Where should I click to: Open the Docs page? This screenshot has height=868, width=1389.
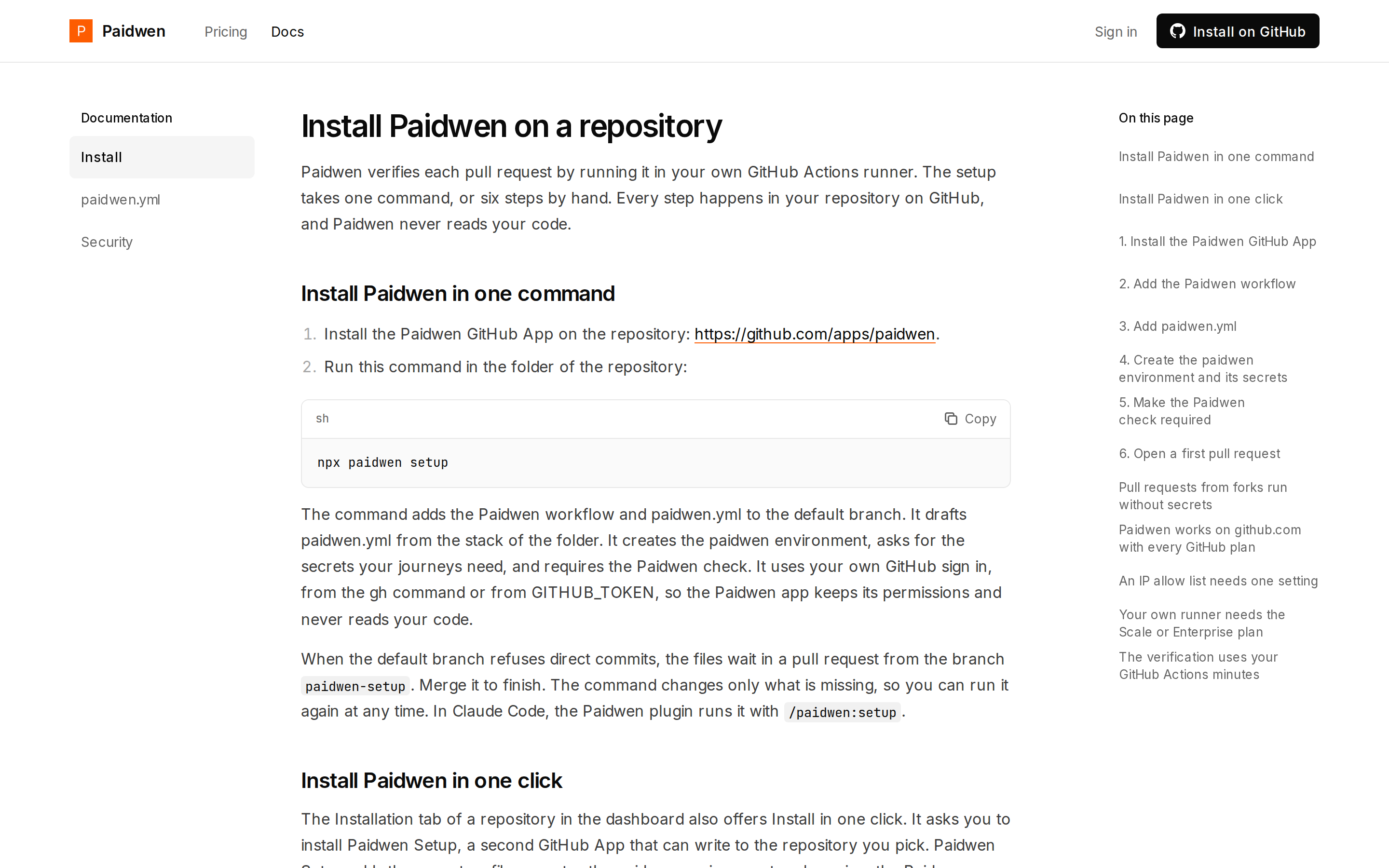click(x=287, y=31)
